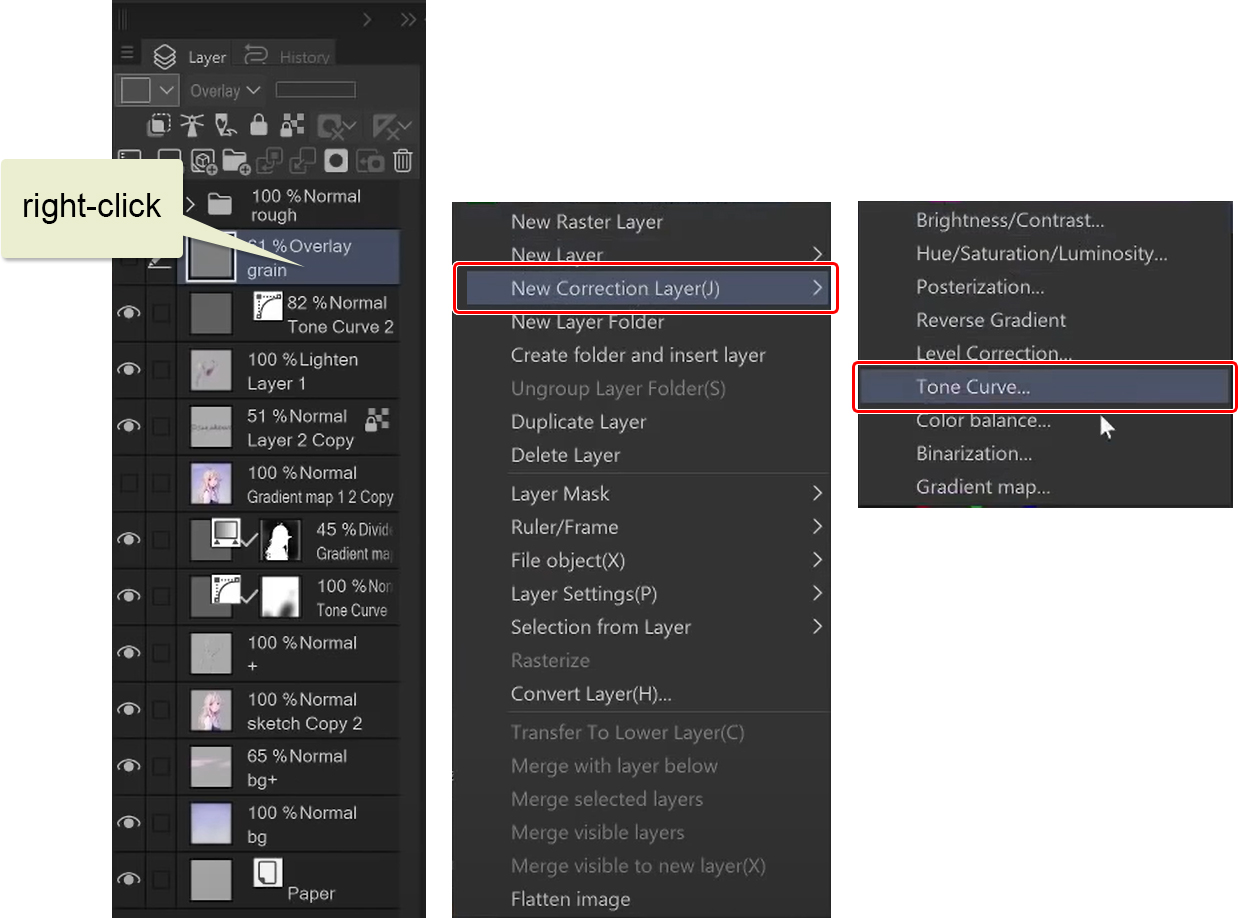Image resolution: width=1241 pixels, height=918 pixels.
Task: Switch to the History tab
Action: [x=288, y=57]
